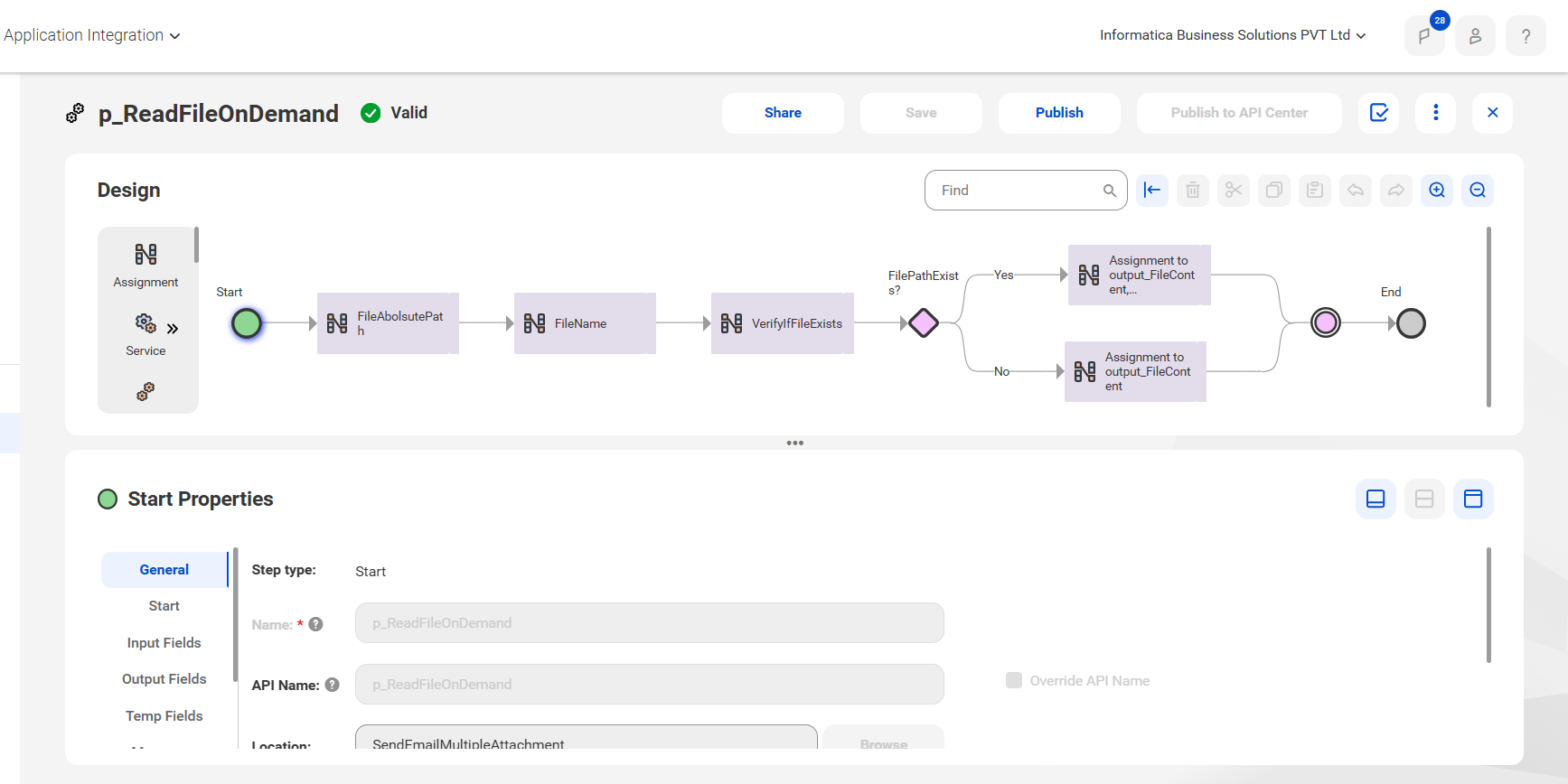Select the Assignment step in palette
1568x784 pixels.
click(146, 265)
